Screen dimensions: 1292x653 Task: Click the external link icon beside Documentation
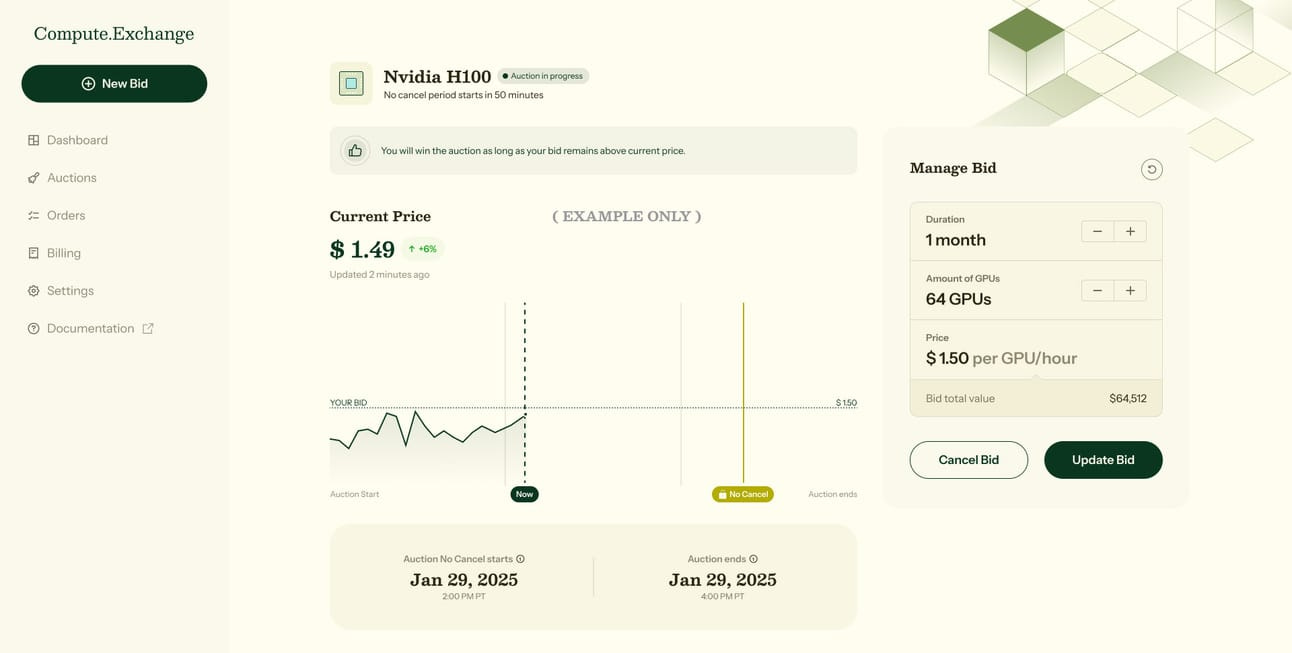(148, 328)
